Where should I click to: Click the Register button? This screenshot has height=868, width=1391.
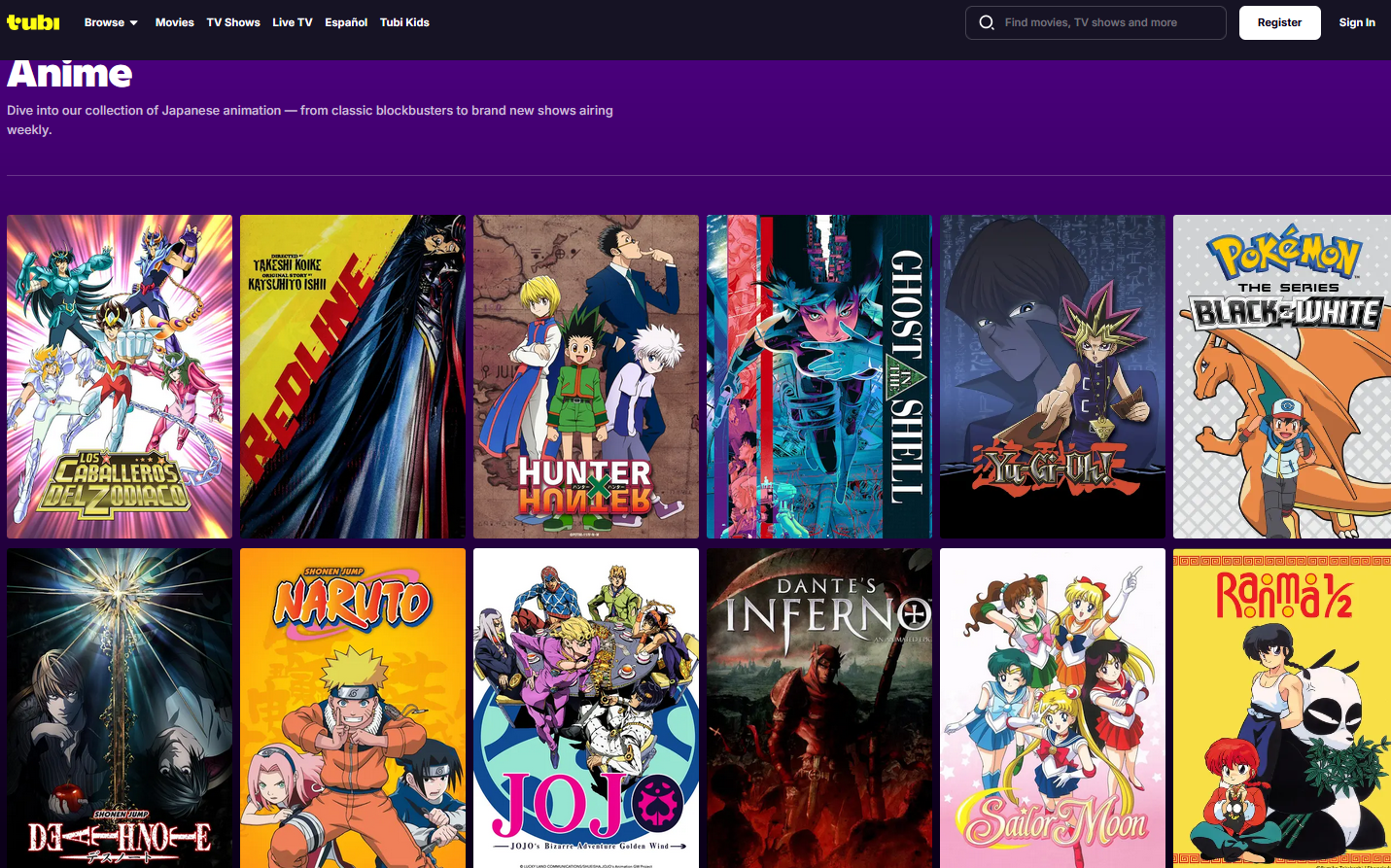tap(1279, 22)
